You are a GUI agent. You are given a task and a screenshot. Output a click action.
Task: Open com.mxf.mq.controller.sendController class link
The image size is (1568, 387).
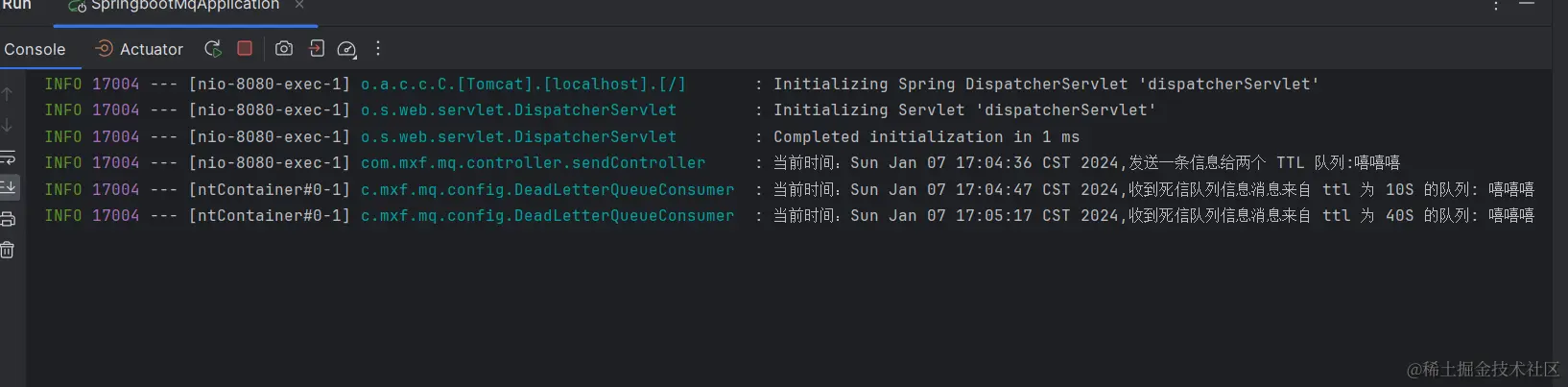[x=533, y=163]
